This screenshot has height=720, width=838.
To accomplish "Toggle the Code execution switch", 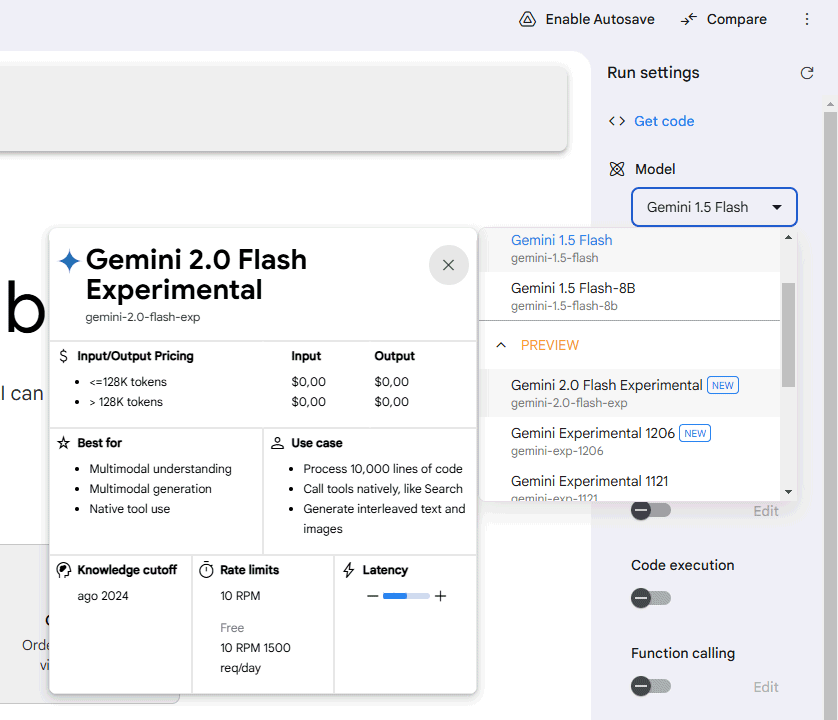I will 650,598.
